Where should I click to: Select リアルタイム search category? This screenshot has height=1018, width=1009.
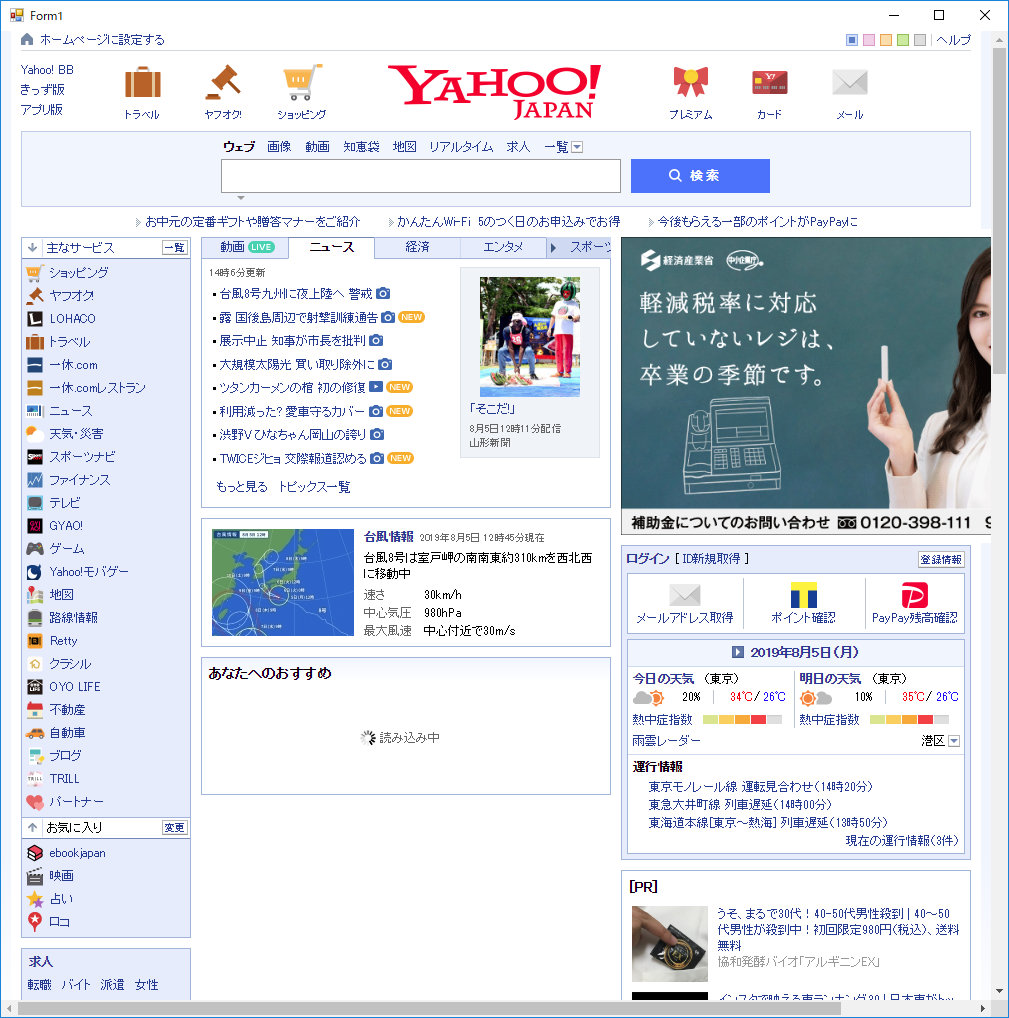[x=462, y=147]
